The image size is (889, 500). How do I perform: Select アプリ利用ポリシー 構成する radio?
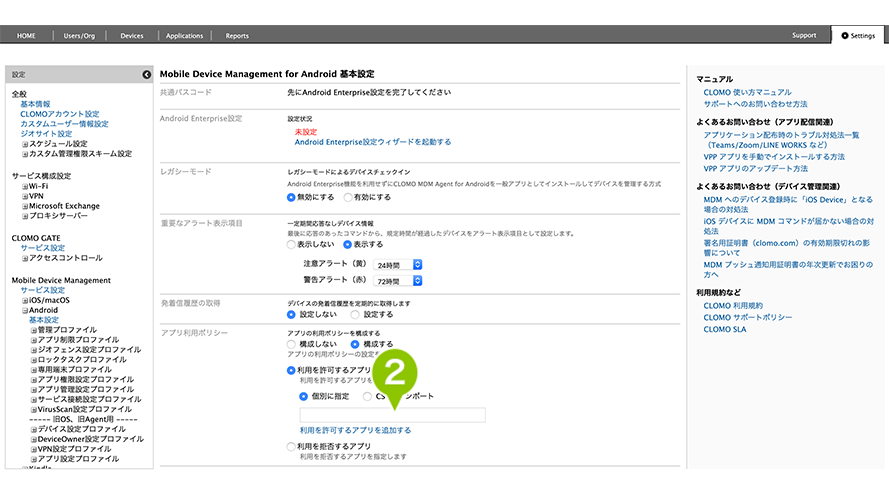[355, 344]
